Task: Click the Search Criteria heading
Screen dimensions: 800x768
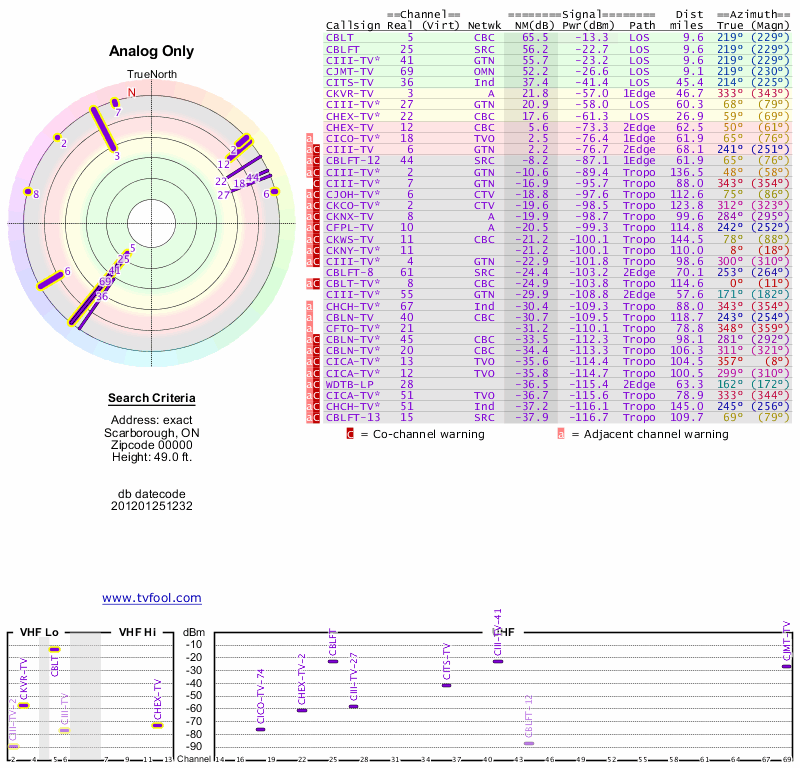Action: 152,398
